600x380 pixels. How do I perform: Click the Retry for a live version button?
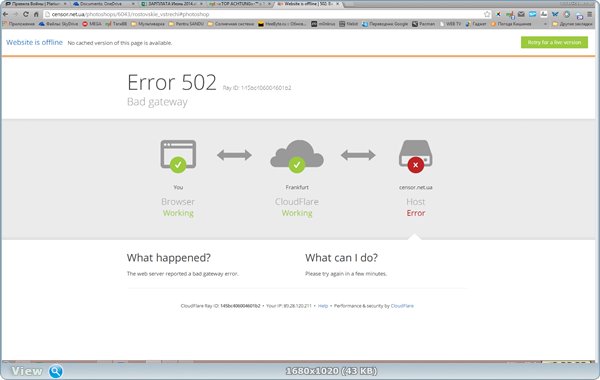pos(554,42)
